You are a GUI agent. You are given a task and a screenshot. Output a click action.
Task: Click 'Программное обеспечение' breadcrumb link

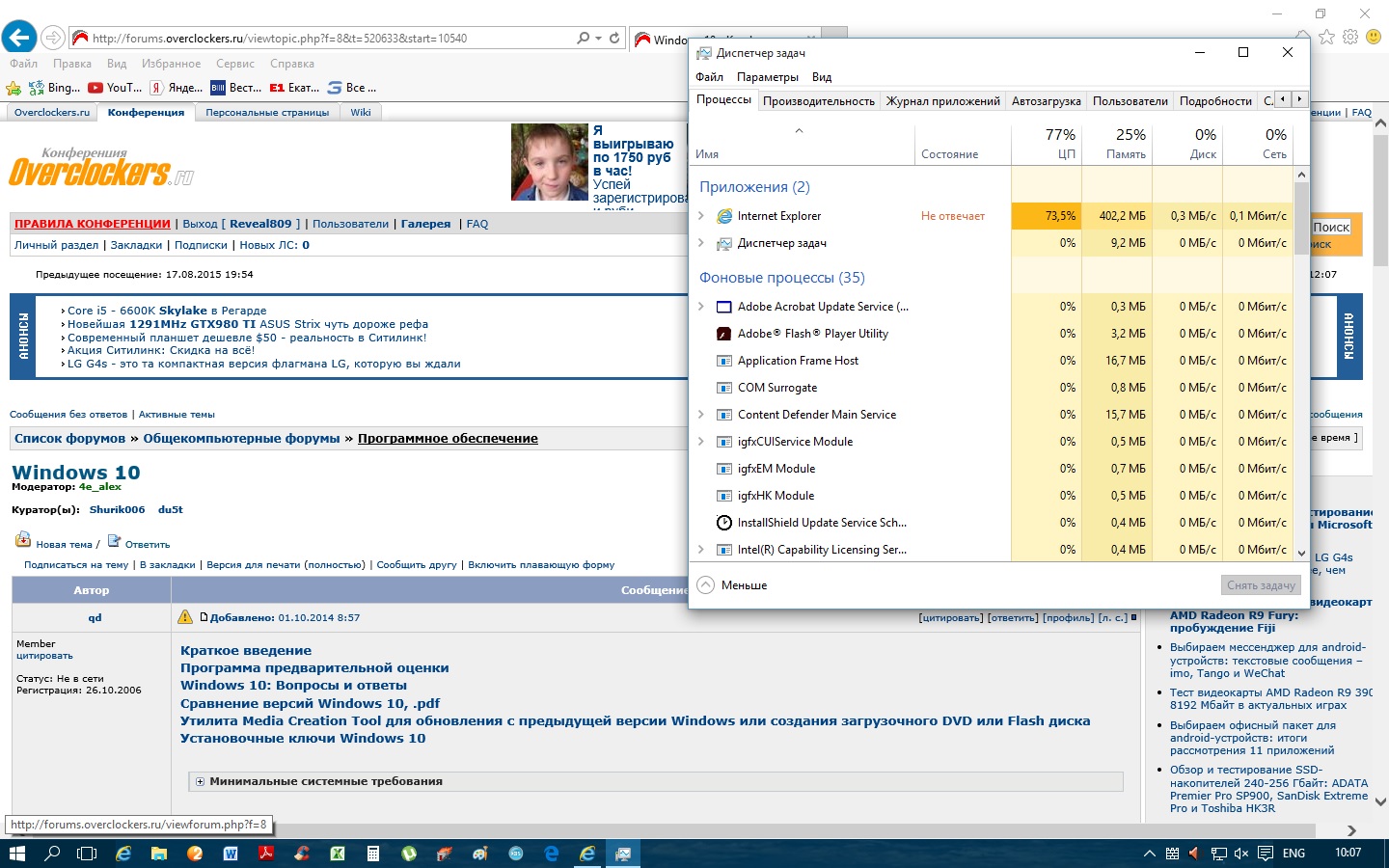(448, 439)
